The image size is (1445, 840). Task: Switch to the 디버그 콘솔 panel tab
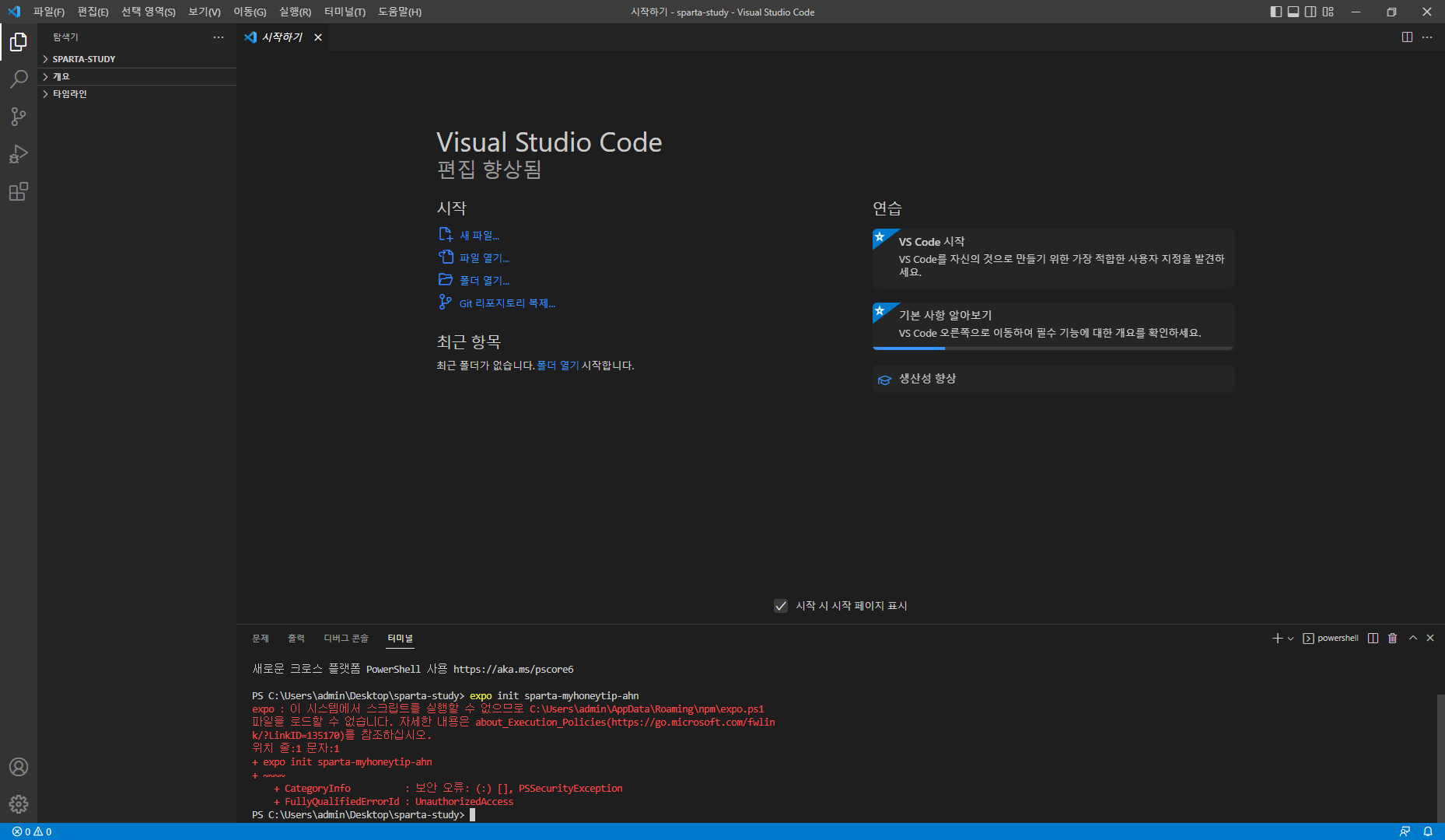[x=346, y=639]
